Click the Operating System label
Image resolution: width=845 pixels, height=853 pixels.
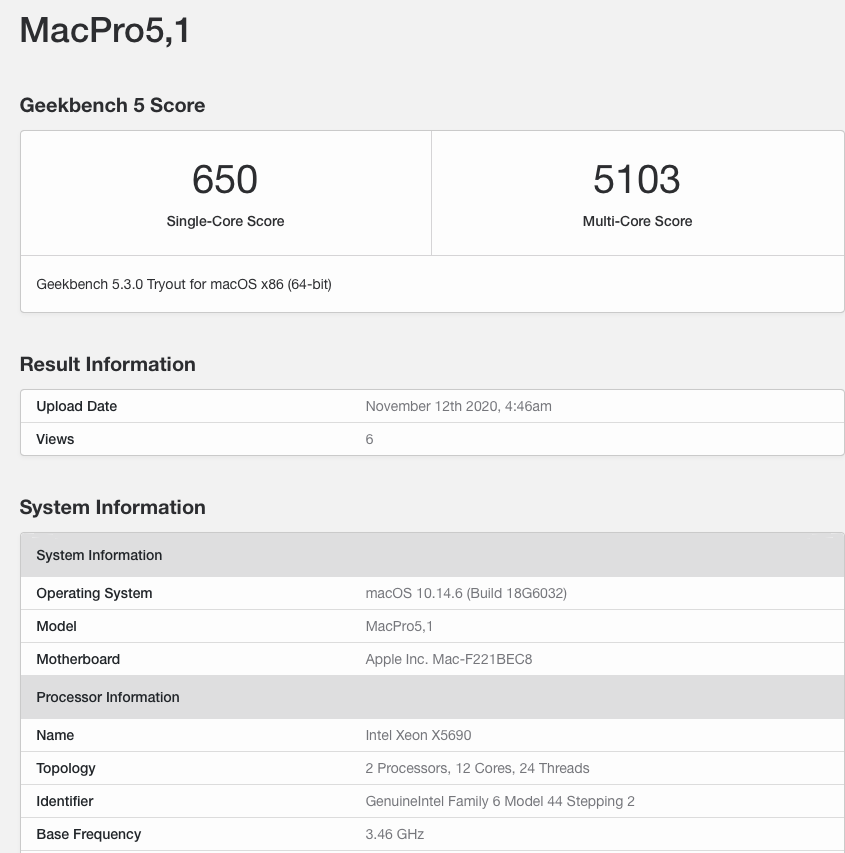[94, 593]
